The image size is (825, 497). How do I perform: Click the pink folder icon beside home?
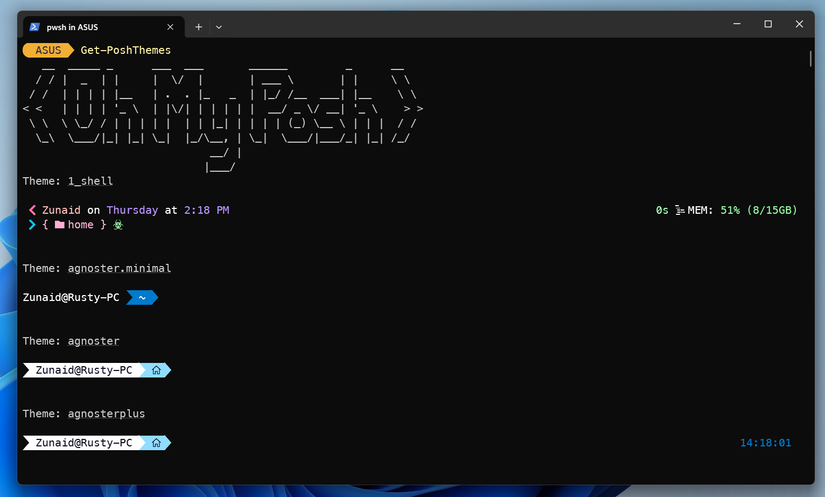click(59, 225)
